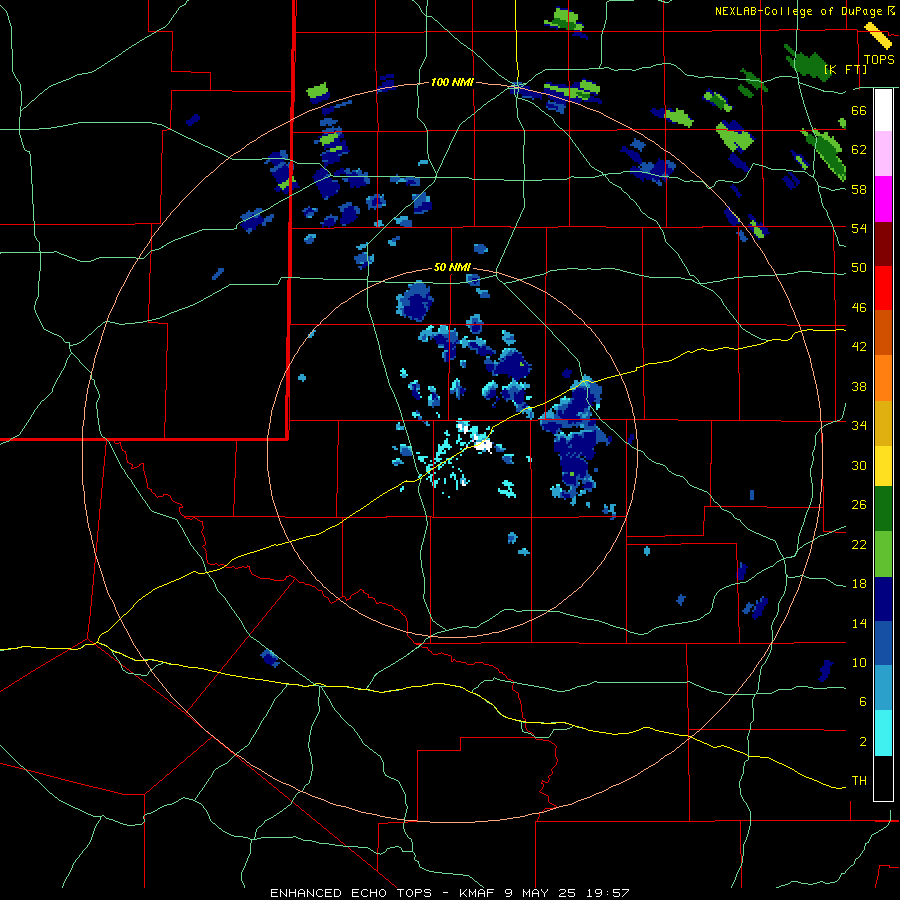Click the yellow striped icon in top-right corner

pos(878,36)
